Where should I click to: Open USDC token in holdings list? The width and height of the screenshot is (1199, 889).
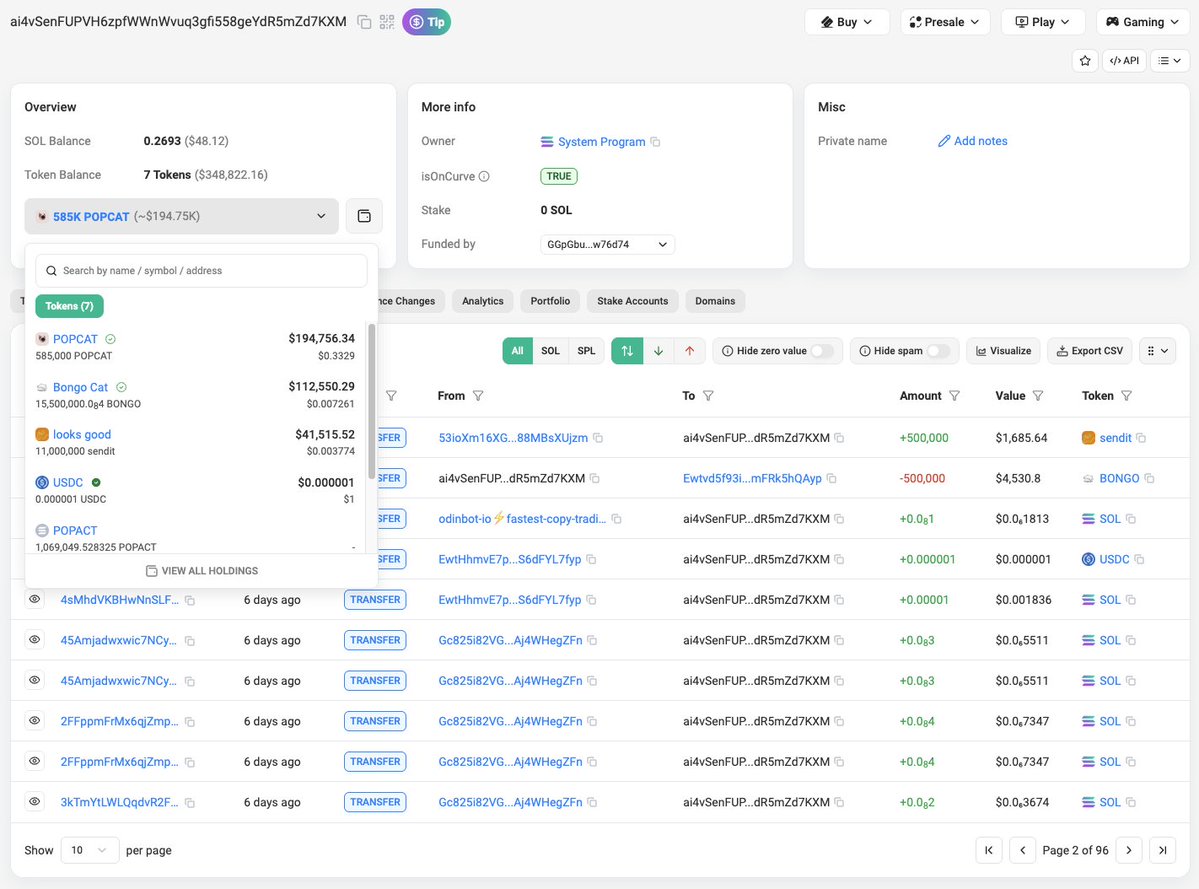coord(68,482)
